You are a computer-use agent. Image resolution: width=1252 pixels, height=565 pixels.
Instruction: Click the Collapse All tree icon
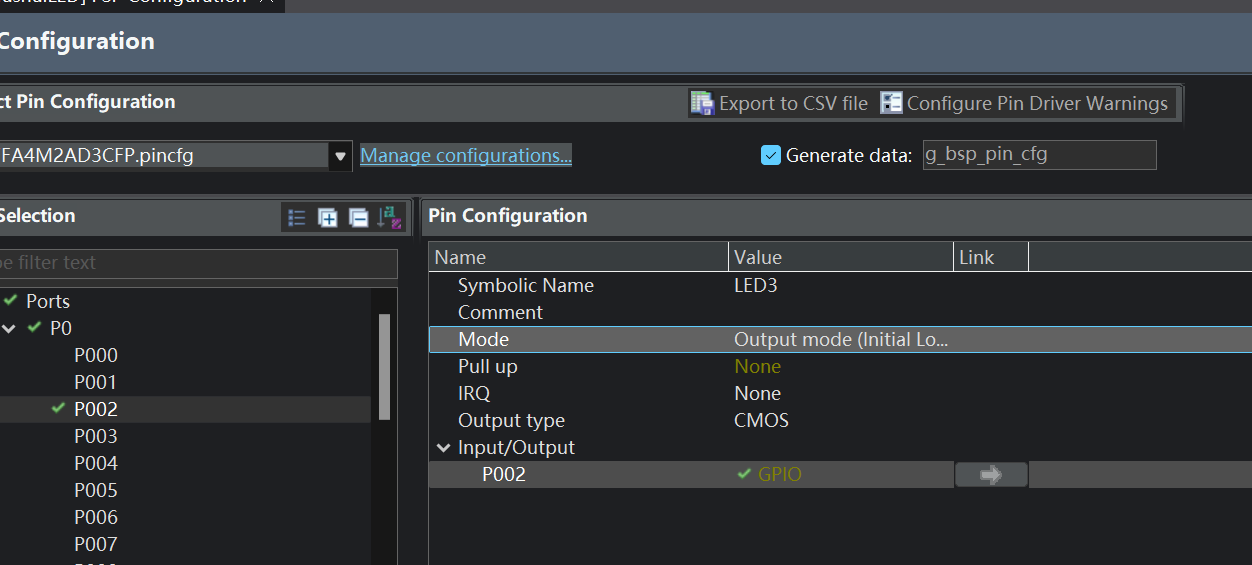(x=358, y=217)
